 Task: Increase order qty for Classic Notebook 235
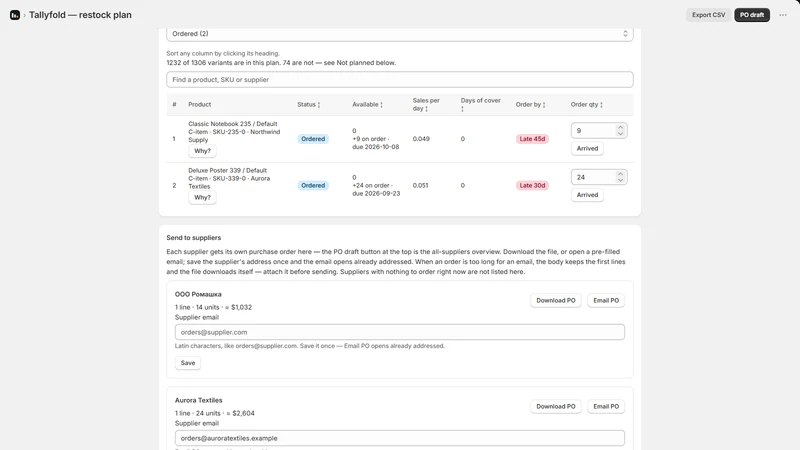[x=620, y=128]
